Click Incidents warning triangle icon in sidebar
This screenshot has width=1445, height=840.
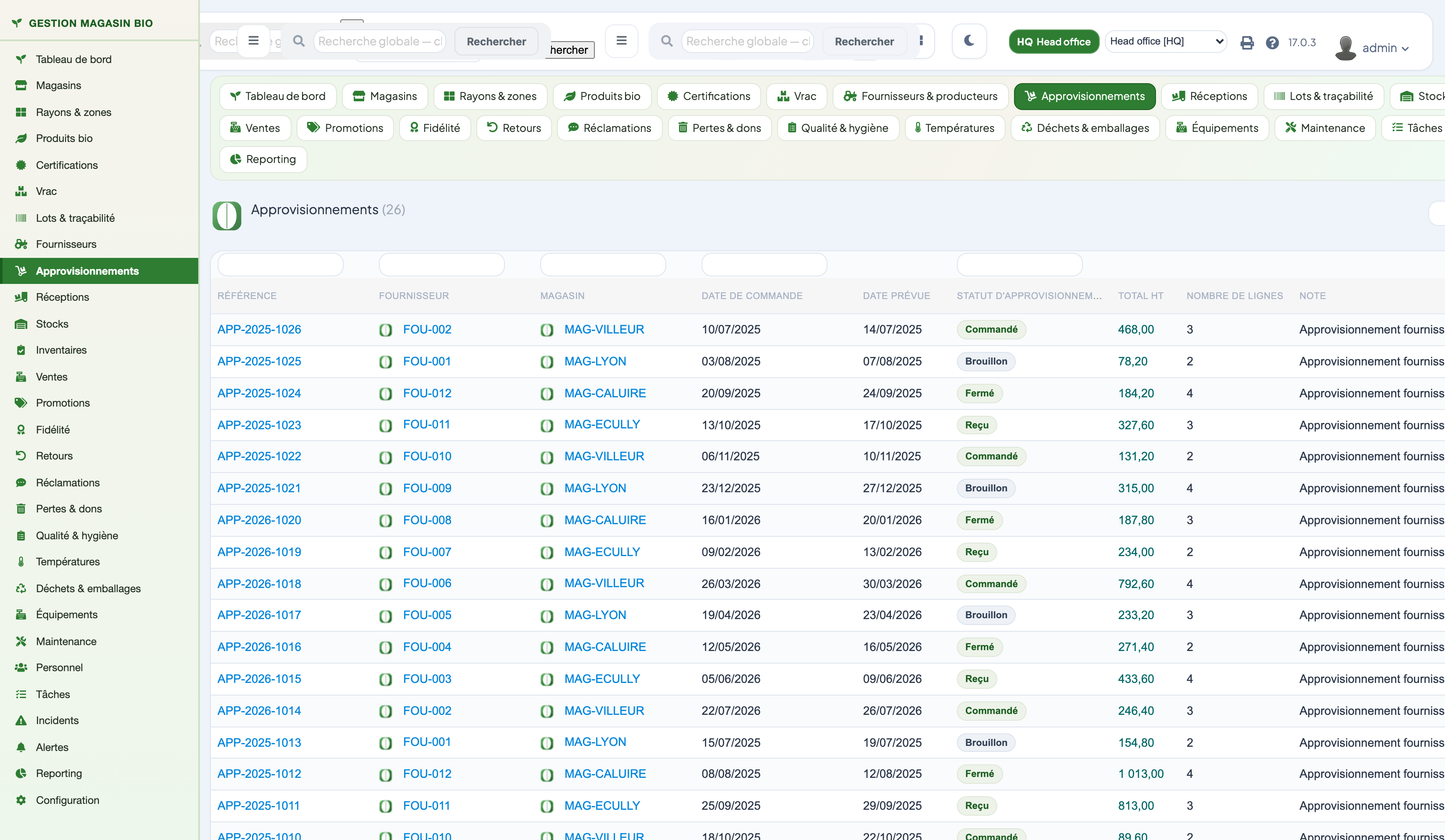coord(21,720)
